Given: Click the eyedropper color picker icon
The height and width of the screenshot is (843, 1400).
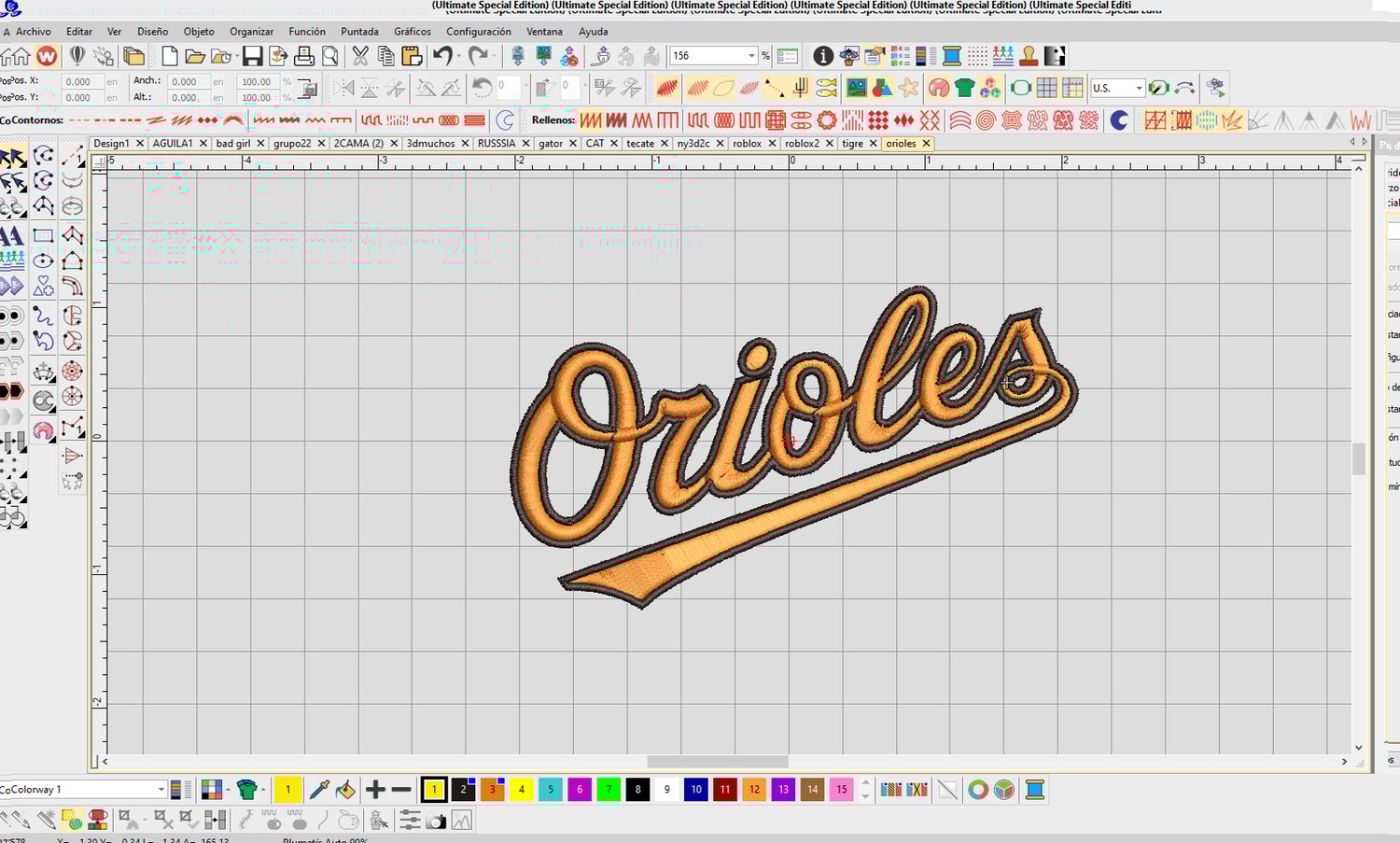Looking at the screenshot, I should point(319,790).
